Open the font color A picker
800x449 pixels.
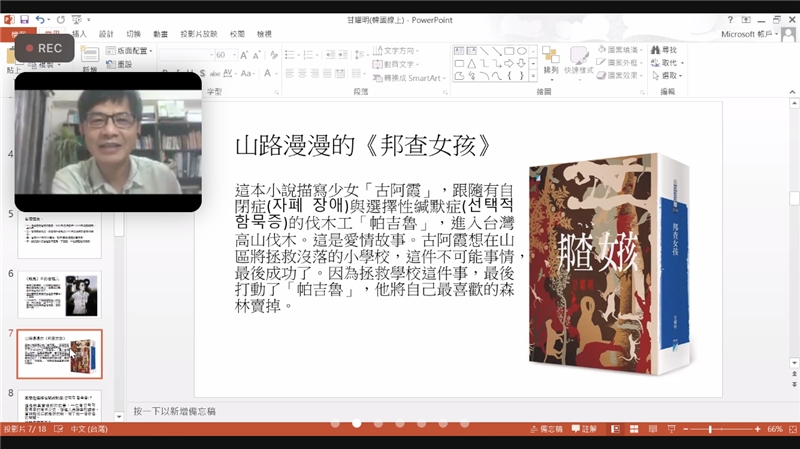coord(270,73)
